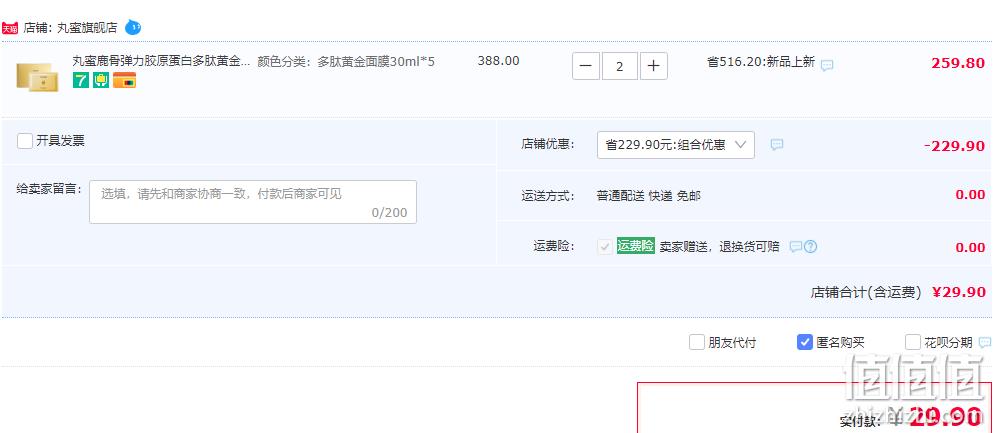Open the info bubble beside 花呗分期
Image resolution: width=993 pixels, height=433 pixels.
click(x=985, y=342)
